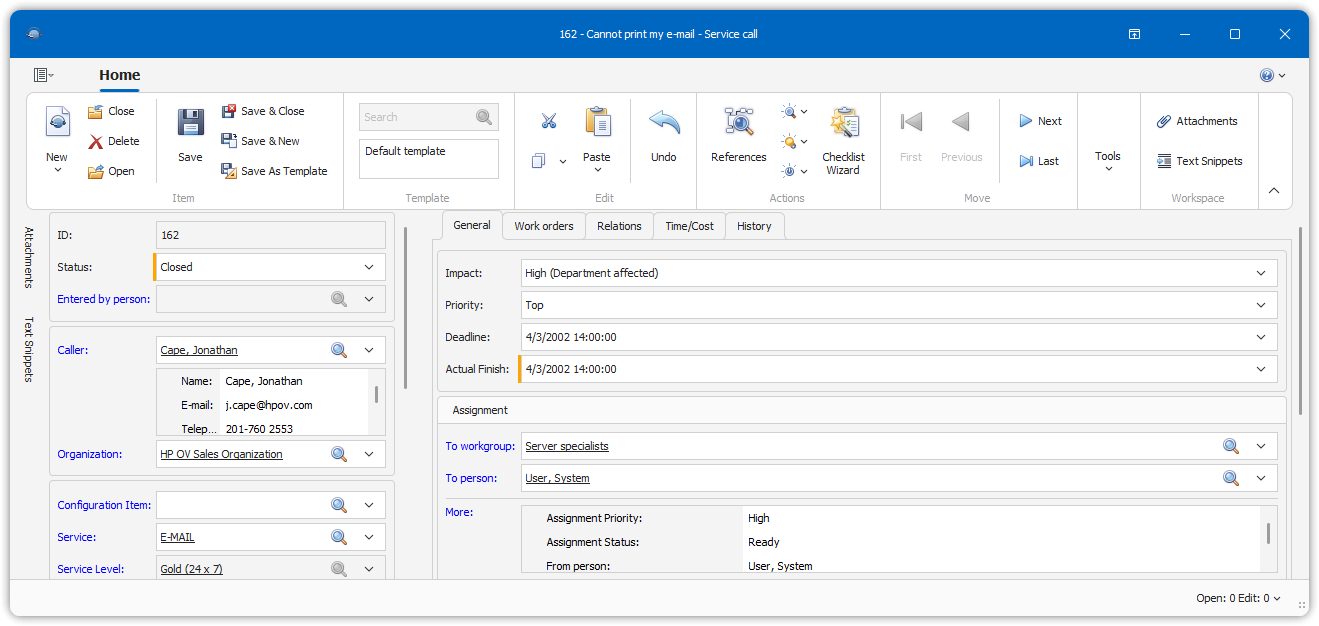Collapse the ribbon with chevron

(x=1274, y=191)
